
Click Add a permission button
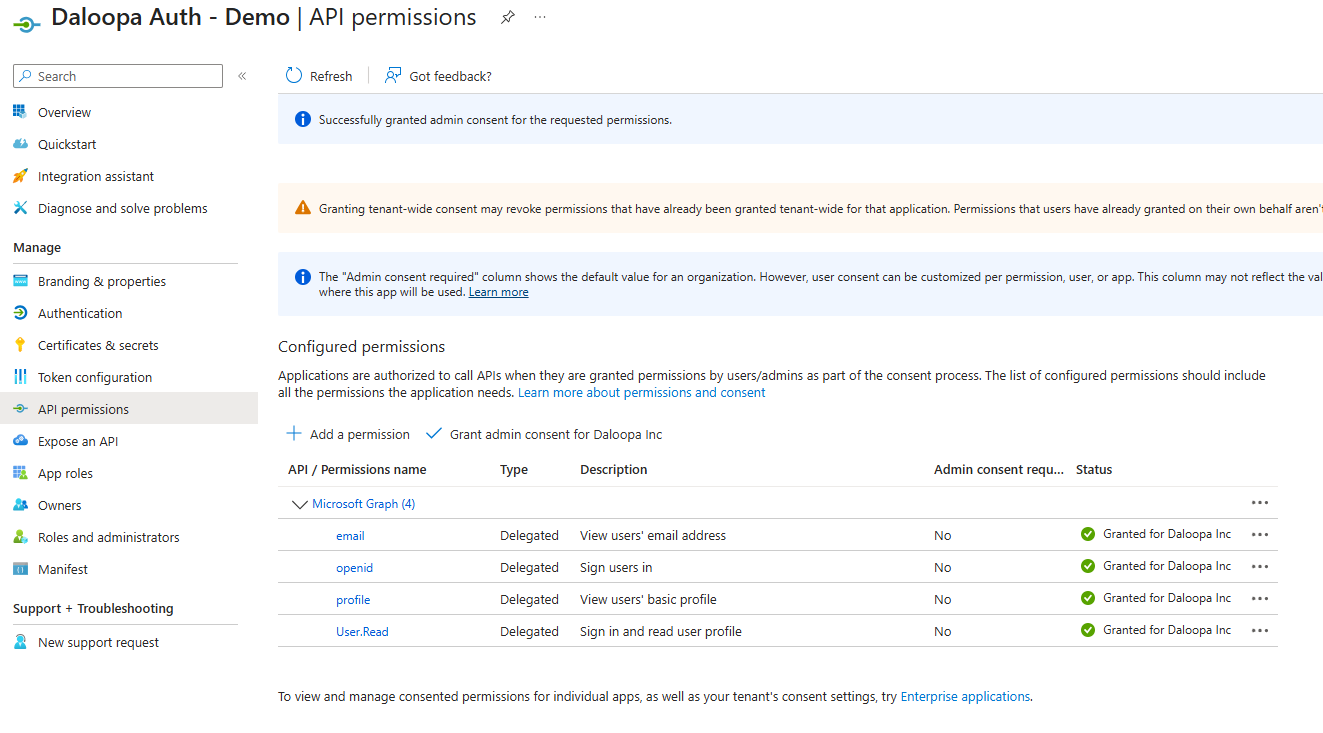349,434
